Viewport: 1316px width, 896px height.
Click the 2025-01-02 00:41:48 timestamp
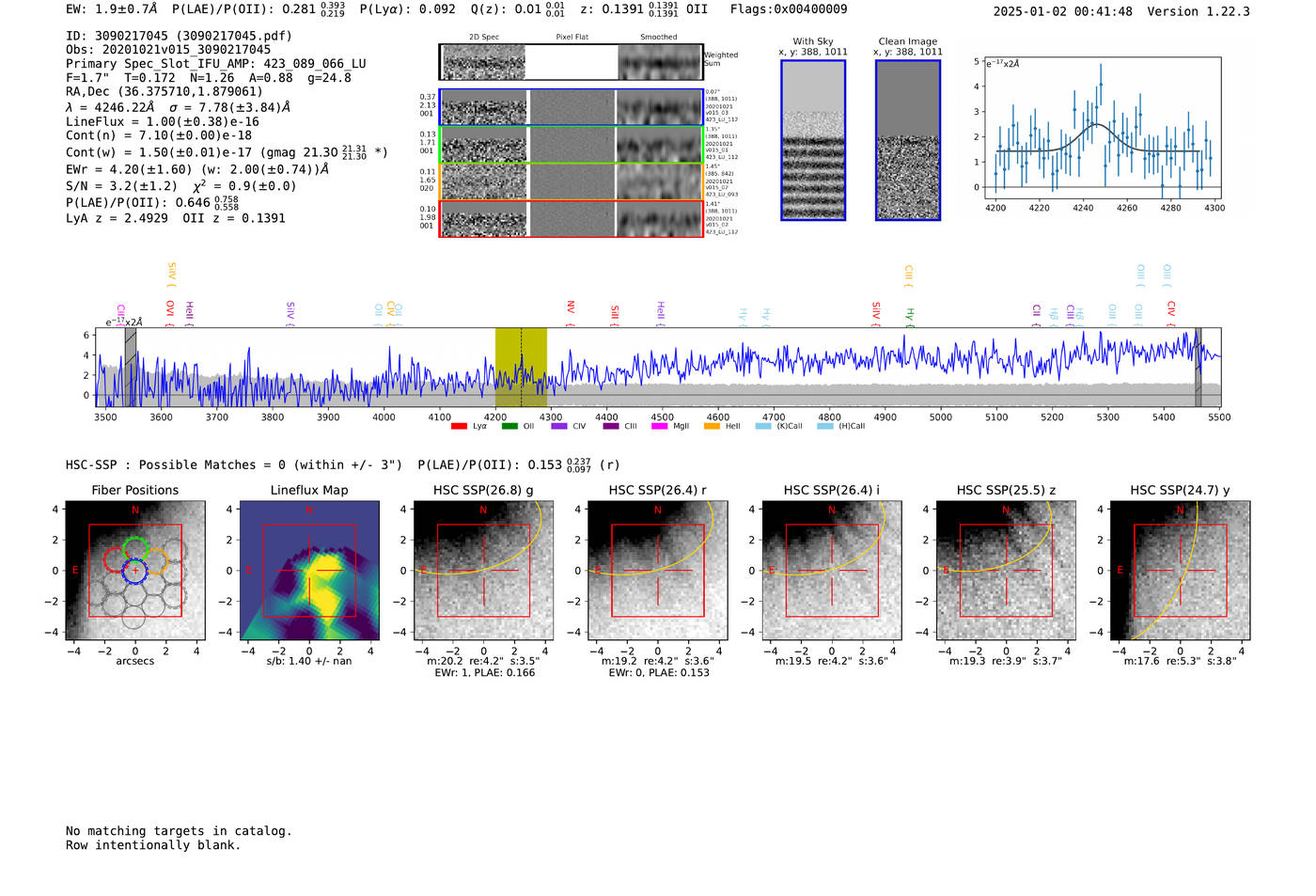[1063, 11]
